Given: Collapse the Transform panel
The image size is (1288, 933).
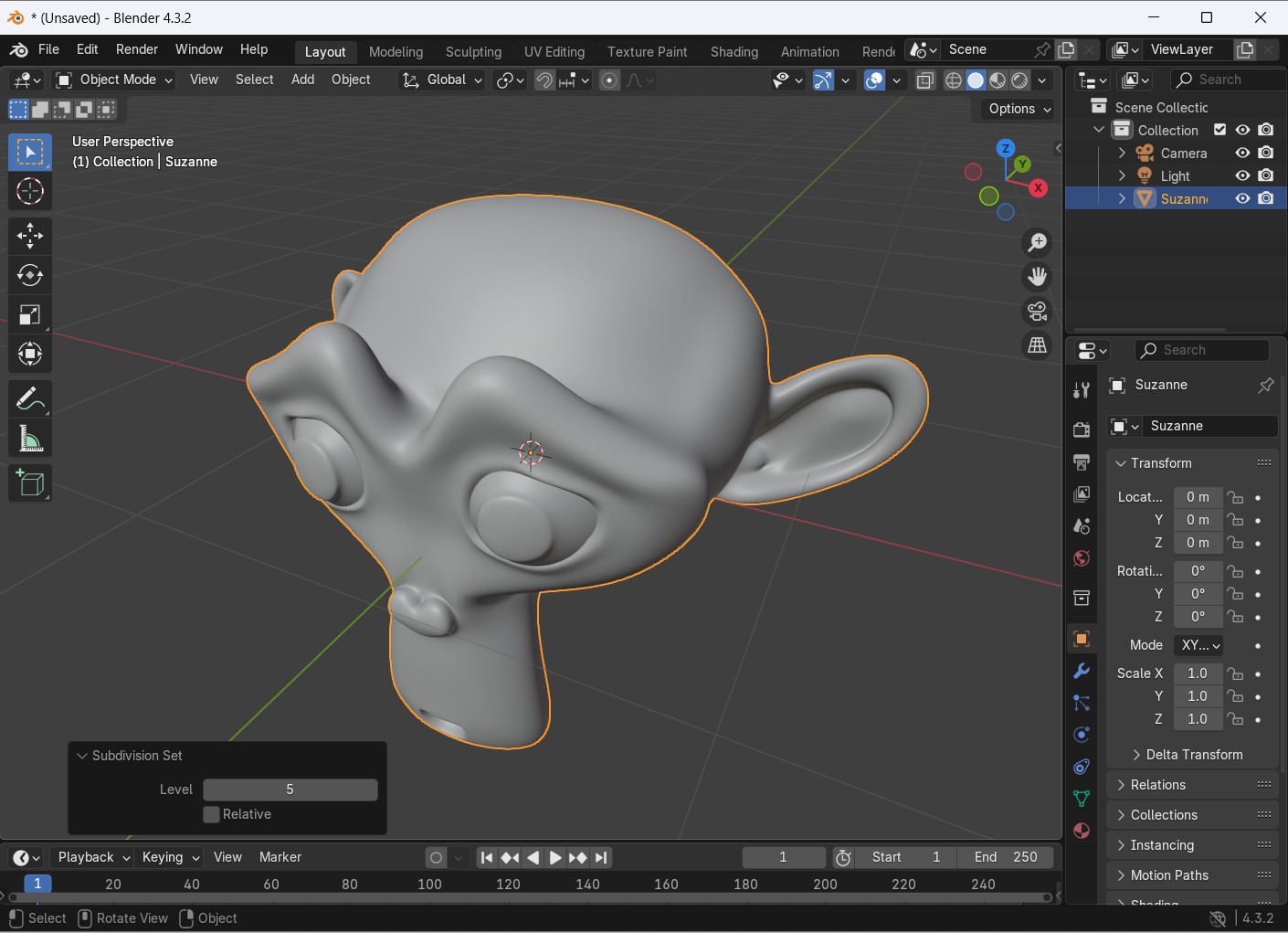Looking at the screenshot, I should [x=1121, y=463].
